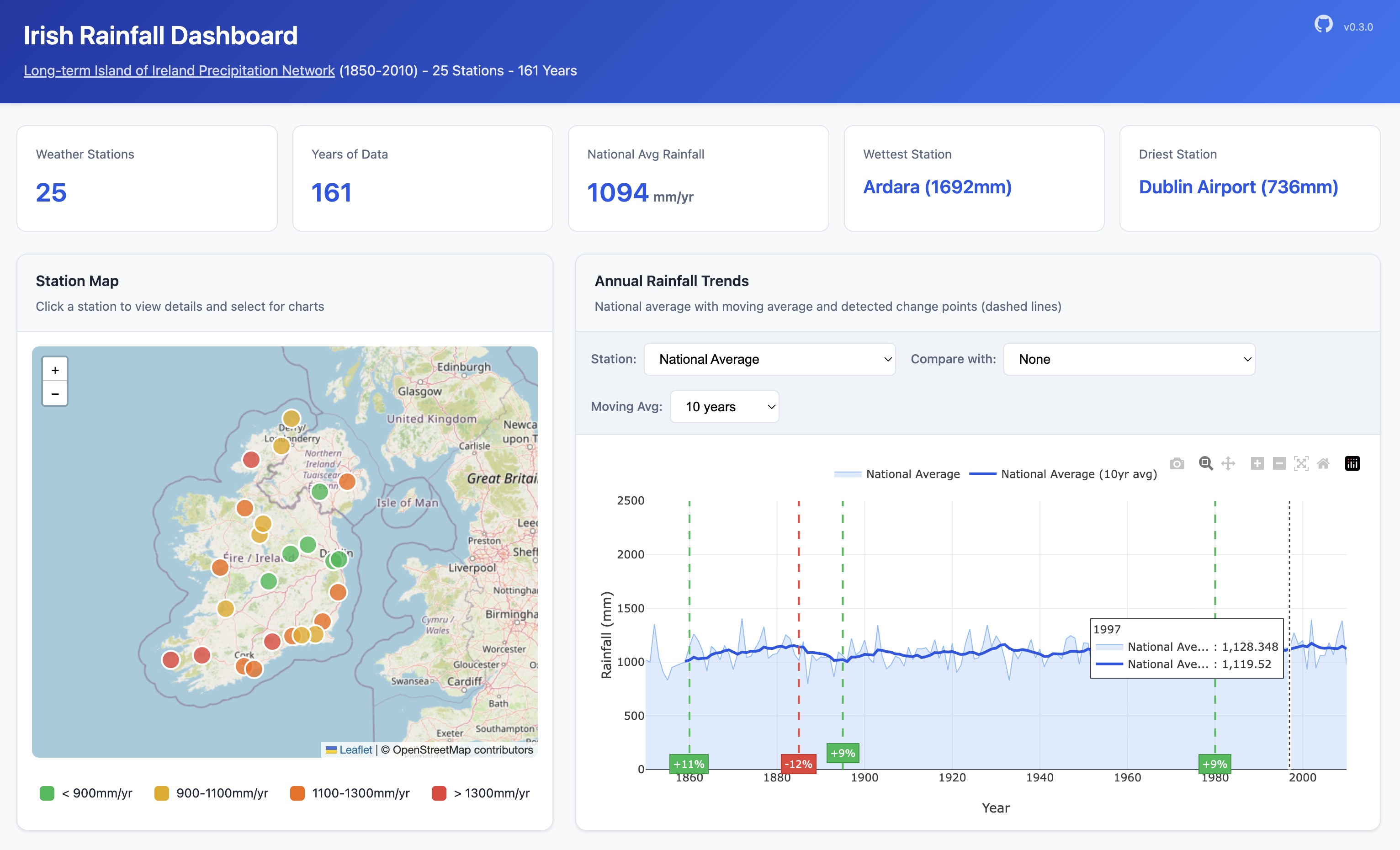
Task: Open the Leaflet attribution link
Action: pos(350,749)
